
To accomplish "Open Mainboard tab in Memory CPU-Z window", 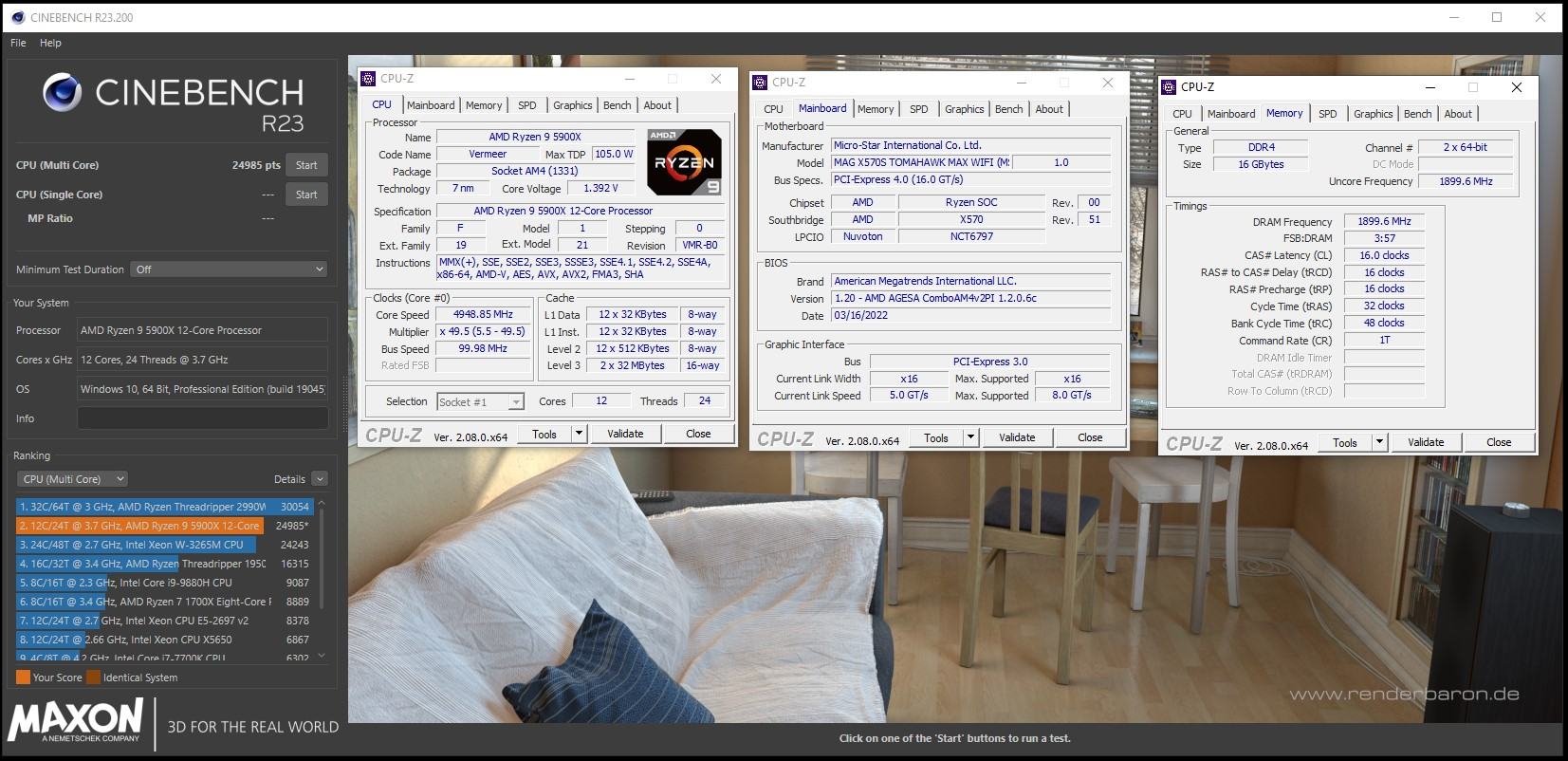I will pyautogui.click(x=1231, y=114).
